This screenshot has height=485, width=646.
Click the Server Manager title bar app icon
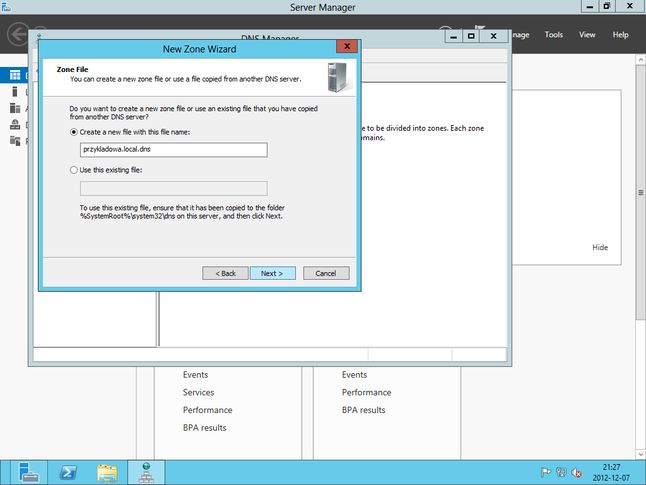coord(6,6)
